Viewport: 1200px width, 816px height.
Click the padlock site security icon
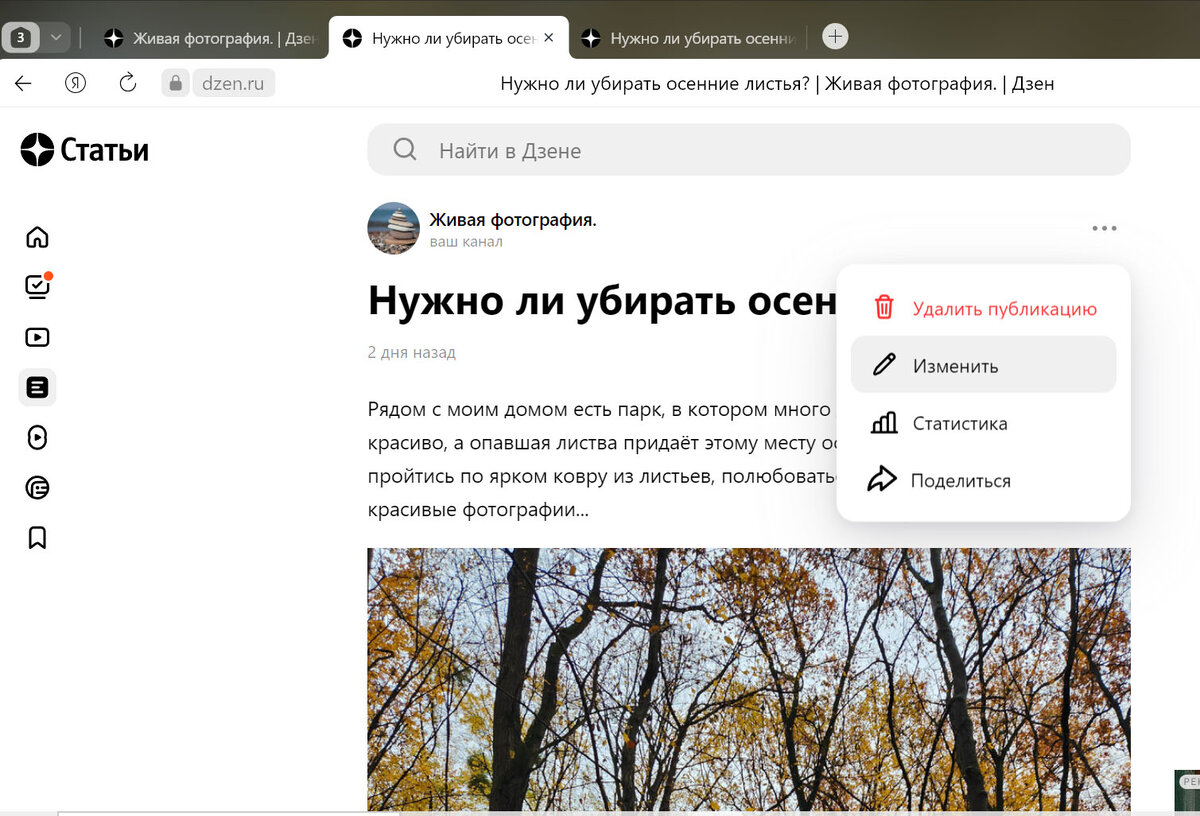[175, 84]
